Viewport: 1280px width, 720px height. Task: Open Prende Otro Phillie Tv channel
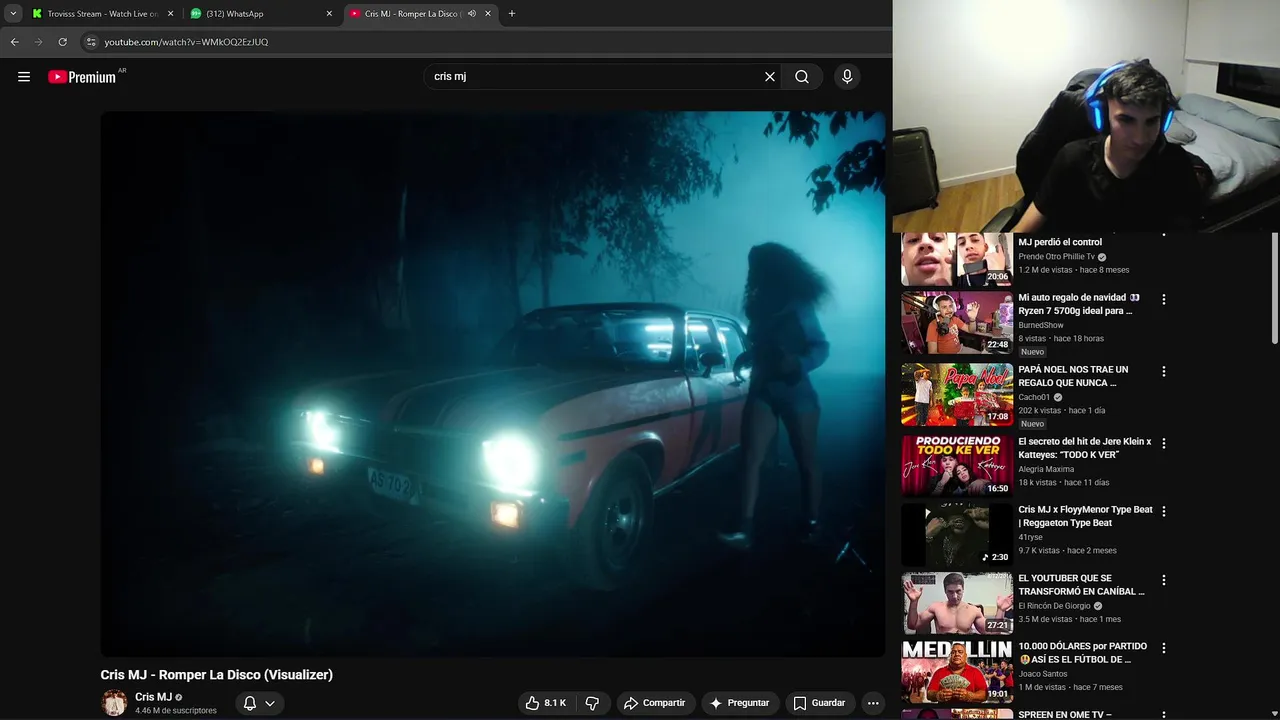tap(1056, 257)
